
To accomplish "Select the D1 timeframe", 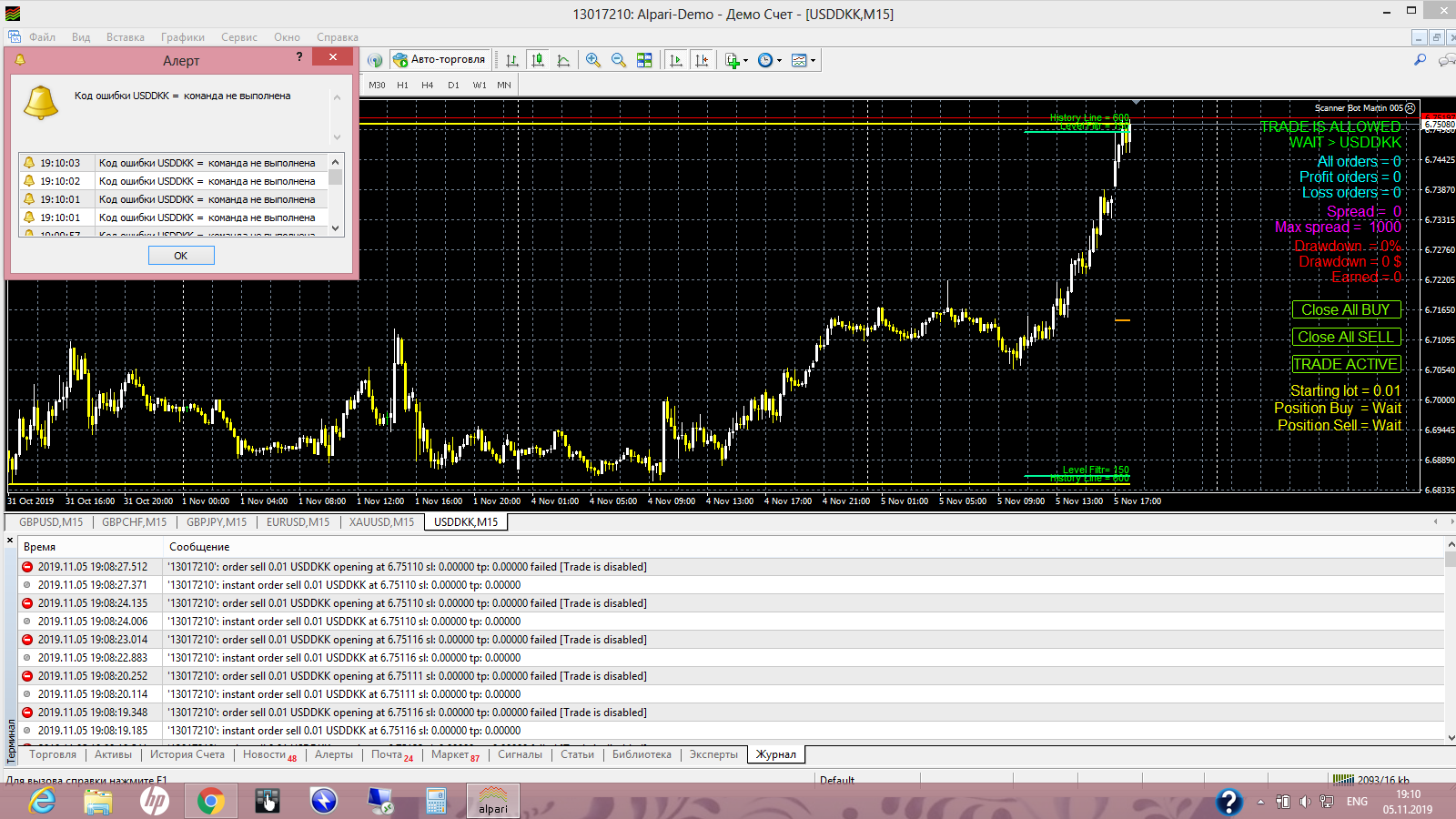I will 453,85.
